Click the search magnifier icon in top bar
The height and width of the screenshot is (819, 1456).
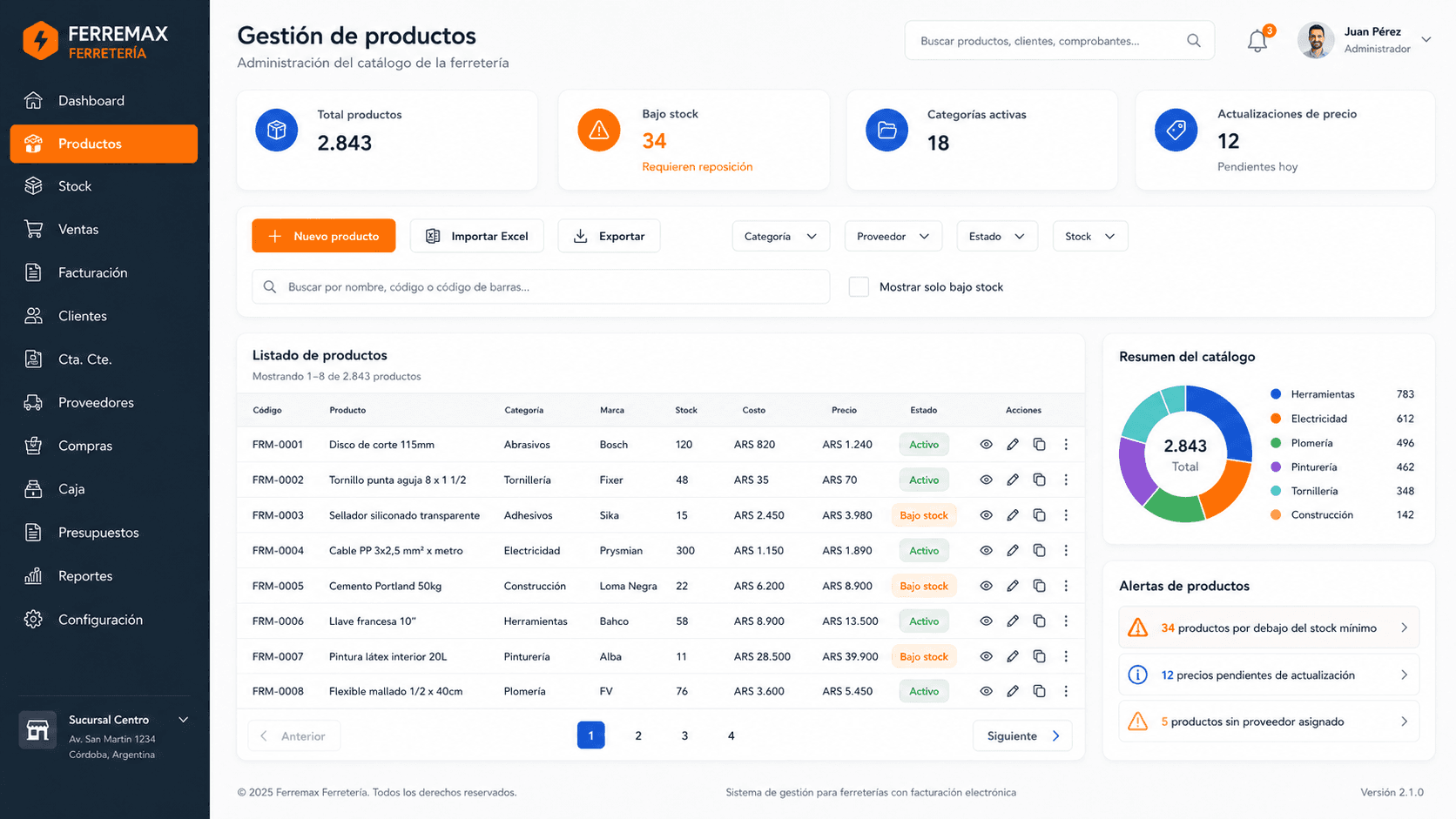pyautogui.click(x=1194, y=41)
